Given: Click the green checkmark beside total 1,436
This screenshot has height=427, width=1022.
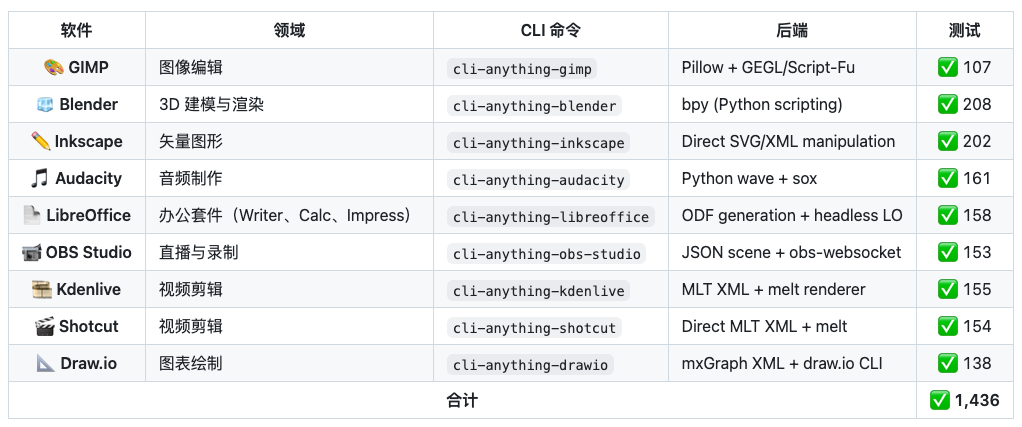Looking at the screenshot, I should pyautogui.click(x=939, y=401).
